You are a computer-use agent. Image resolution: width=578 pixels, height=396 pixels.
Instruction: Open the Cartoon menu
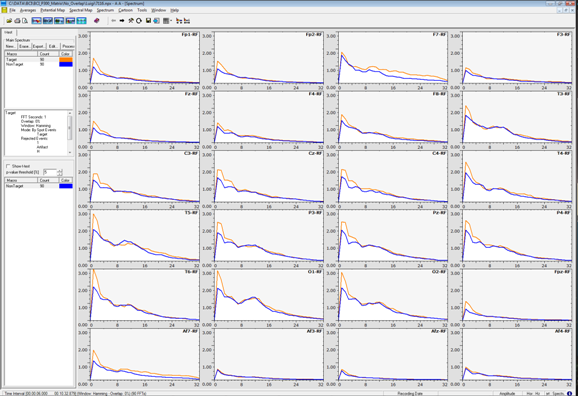125,10
